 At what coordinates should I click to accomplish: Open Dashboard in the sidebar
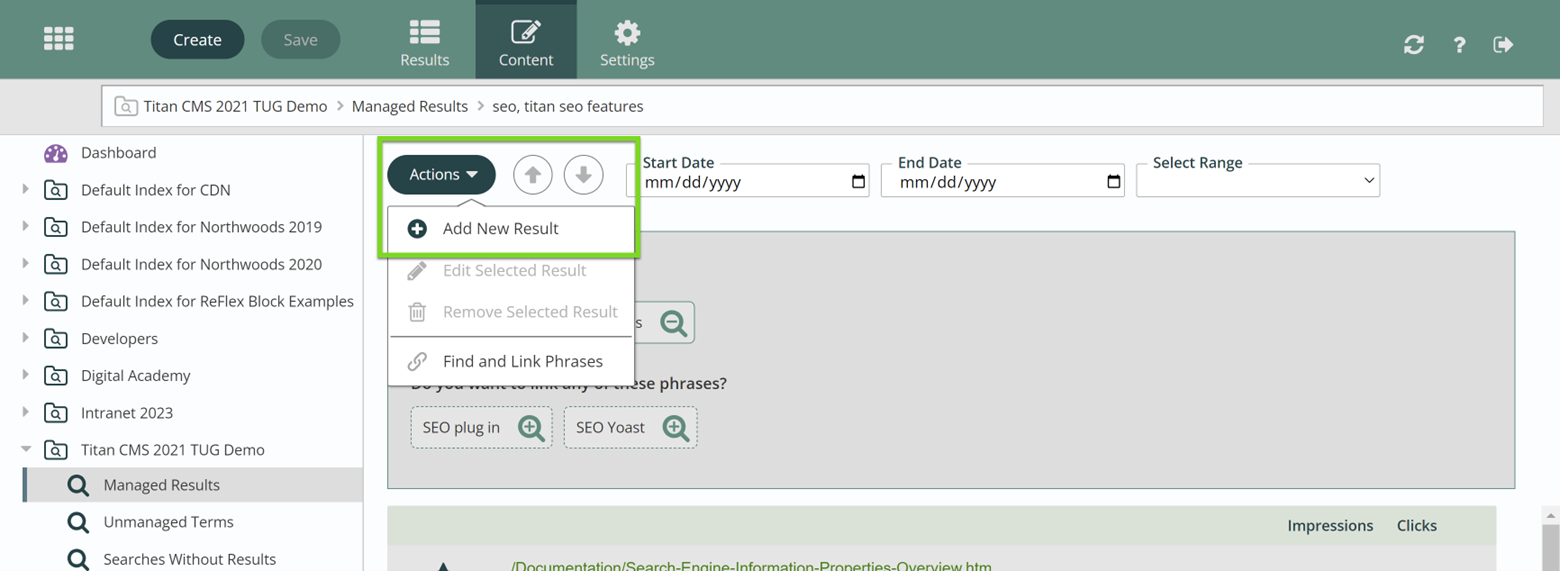(x=118, y=153)
